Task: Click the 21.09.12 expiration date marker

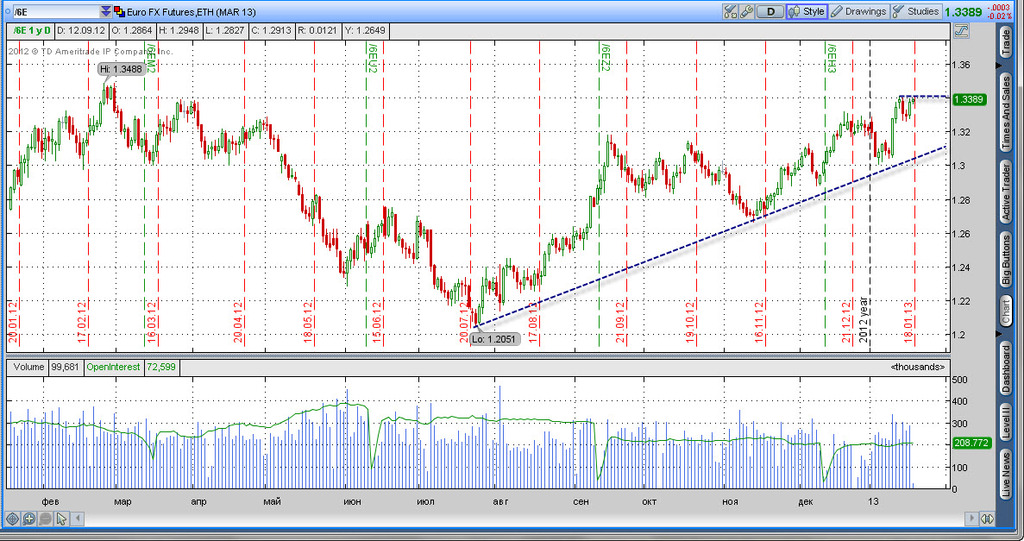Action: tap(621, 321)
